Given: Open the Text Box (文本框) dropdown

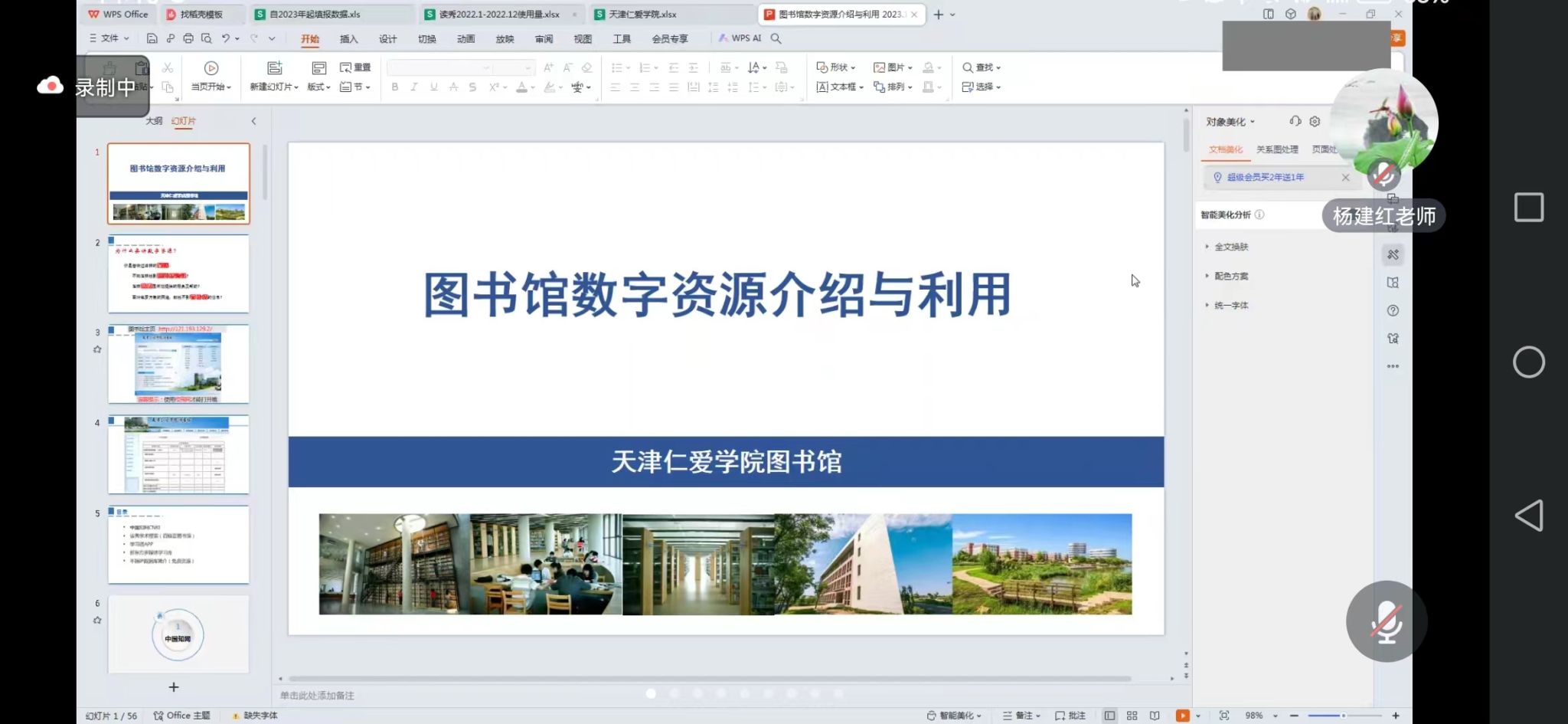Looking at the screenshot, I should pyautogui.click(x=840, y=87).
